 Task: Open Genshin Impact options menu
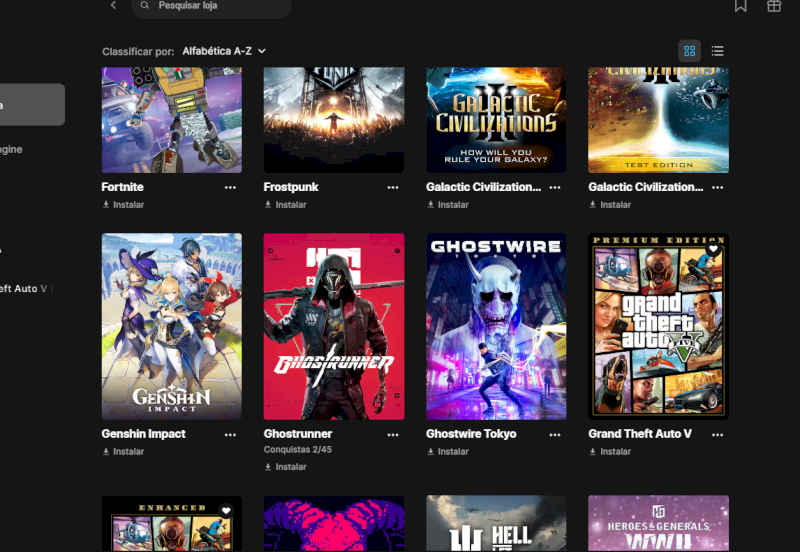click(x=230, y=435)
